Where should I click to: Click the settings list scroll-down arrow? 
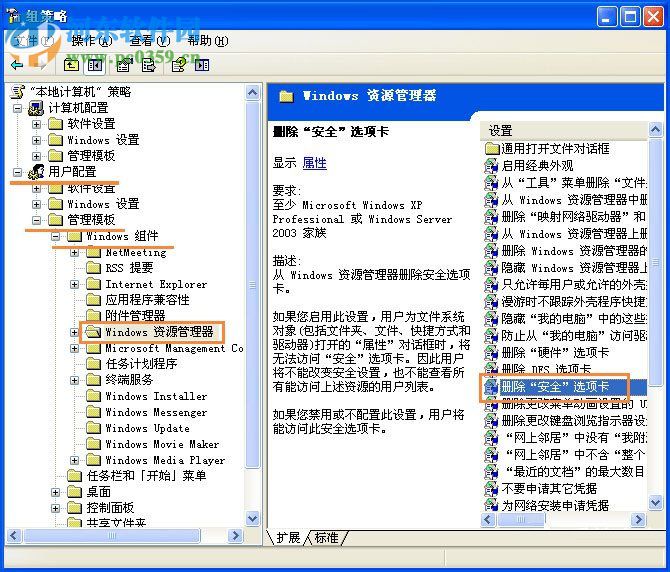(655, 503)
